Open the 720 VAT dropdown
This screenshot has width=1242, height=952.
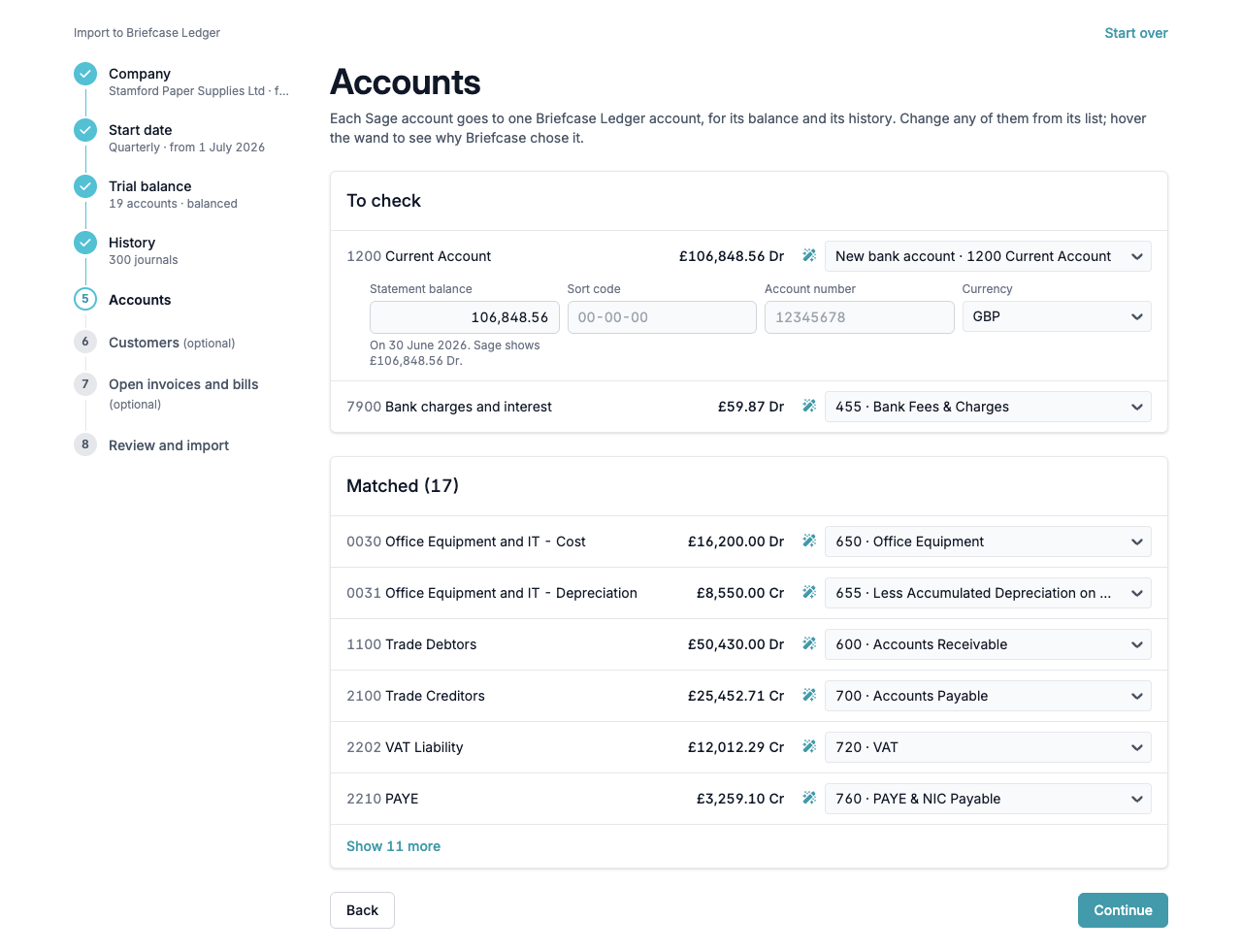pyautogui.click(x=988, y=747)
